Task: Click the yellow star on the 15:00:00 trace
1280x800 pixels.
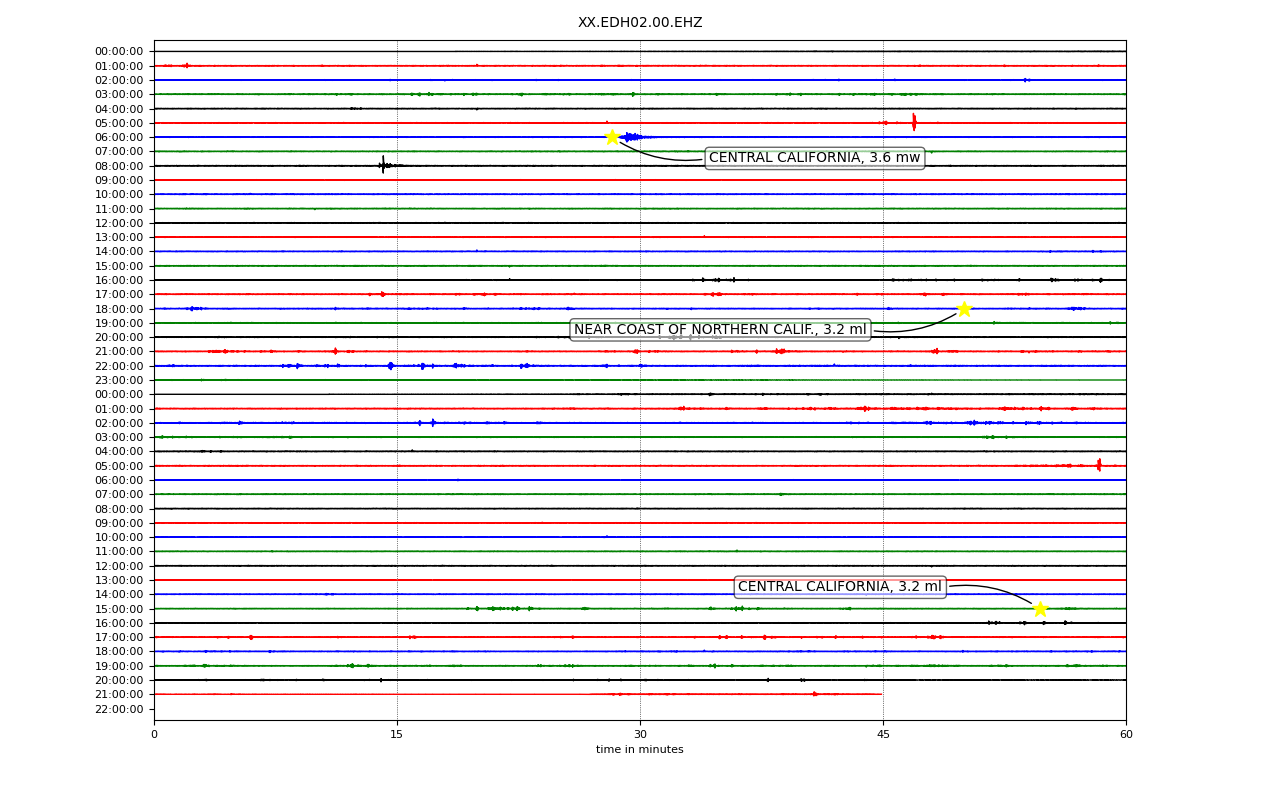Action: tap(1040, 609)
